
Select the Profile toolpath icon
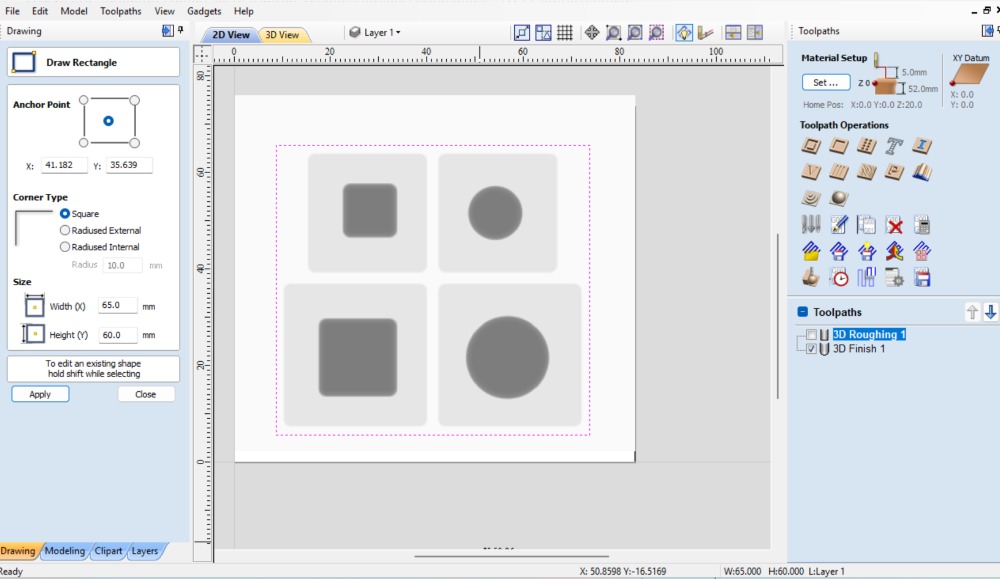click(811, 146)
